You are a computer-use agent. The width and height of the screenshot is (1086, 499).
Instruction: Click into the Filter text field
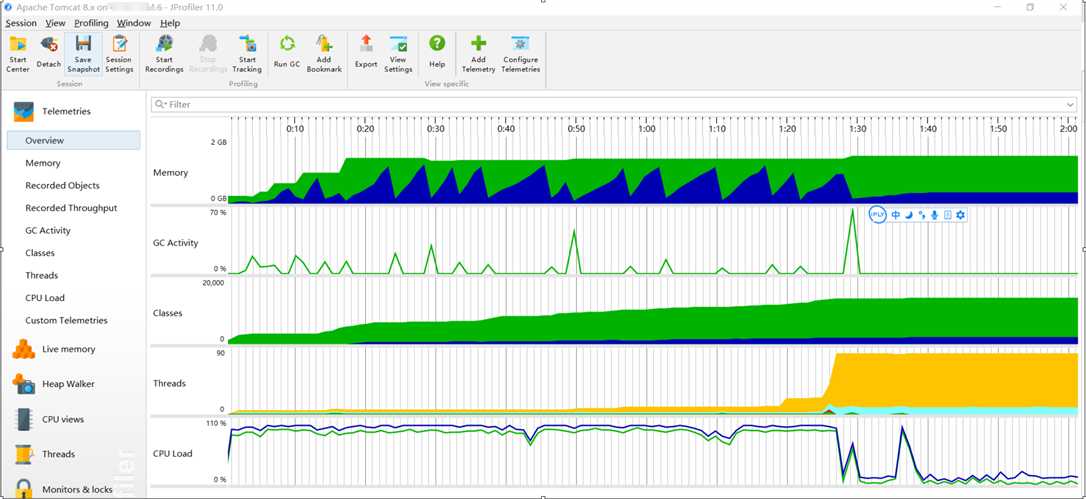pos(614,105)
